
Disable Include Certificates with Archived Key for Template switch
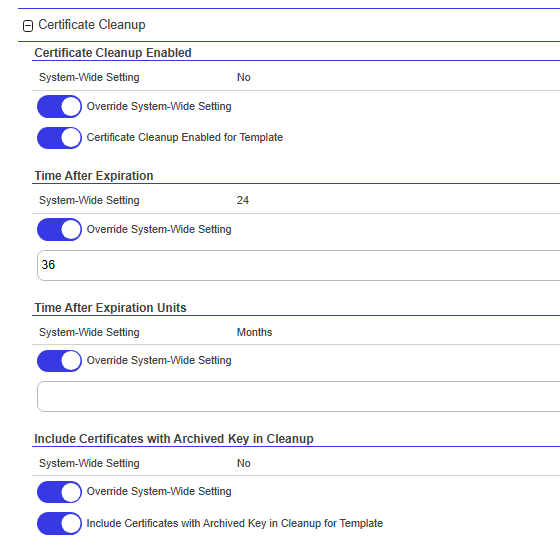click(59, 523)
